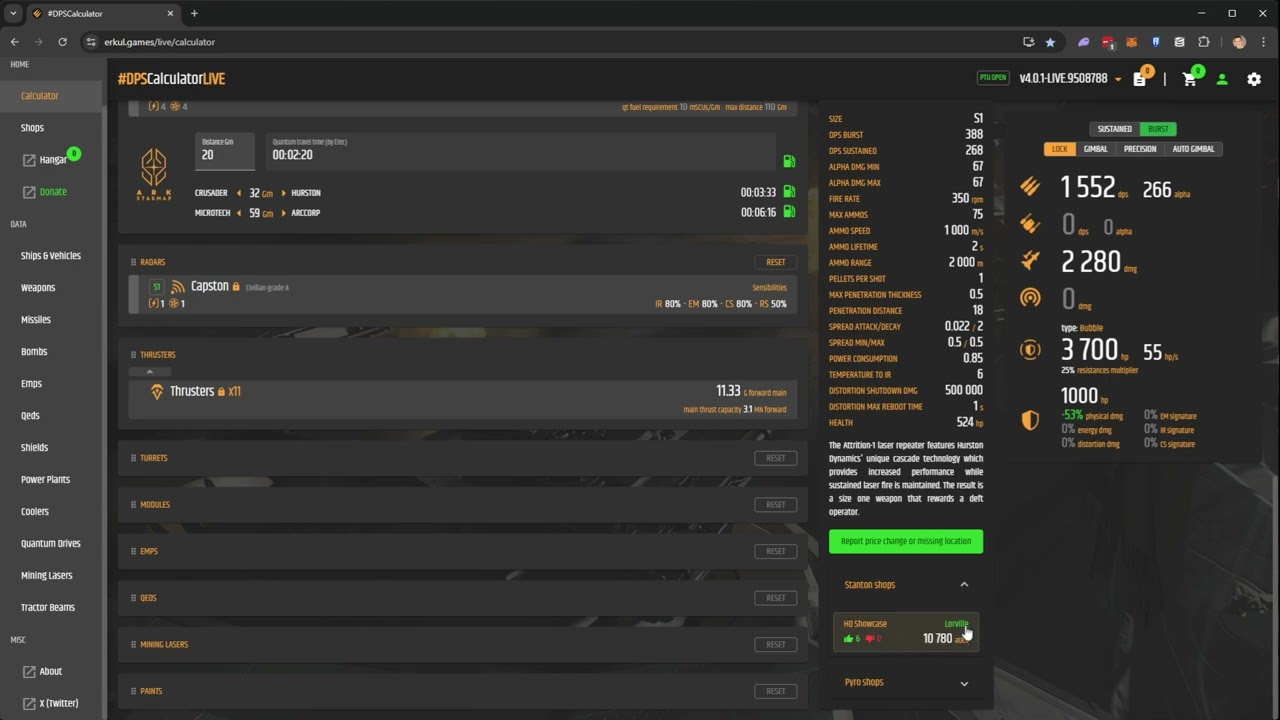Switch damage mode to Burst
Screen dimensions: 1280x720
(x=1158, y=129)
